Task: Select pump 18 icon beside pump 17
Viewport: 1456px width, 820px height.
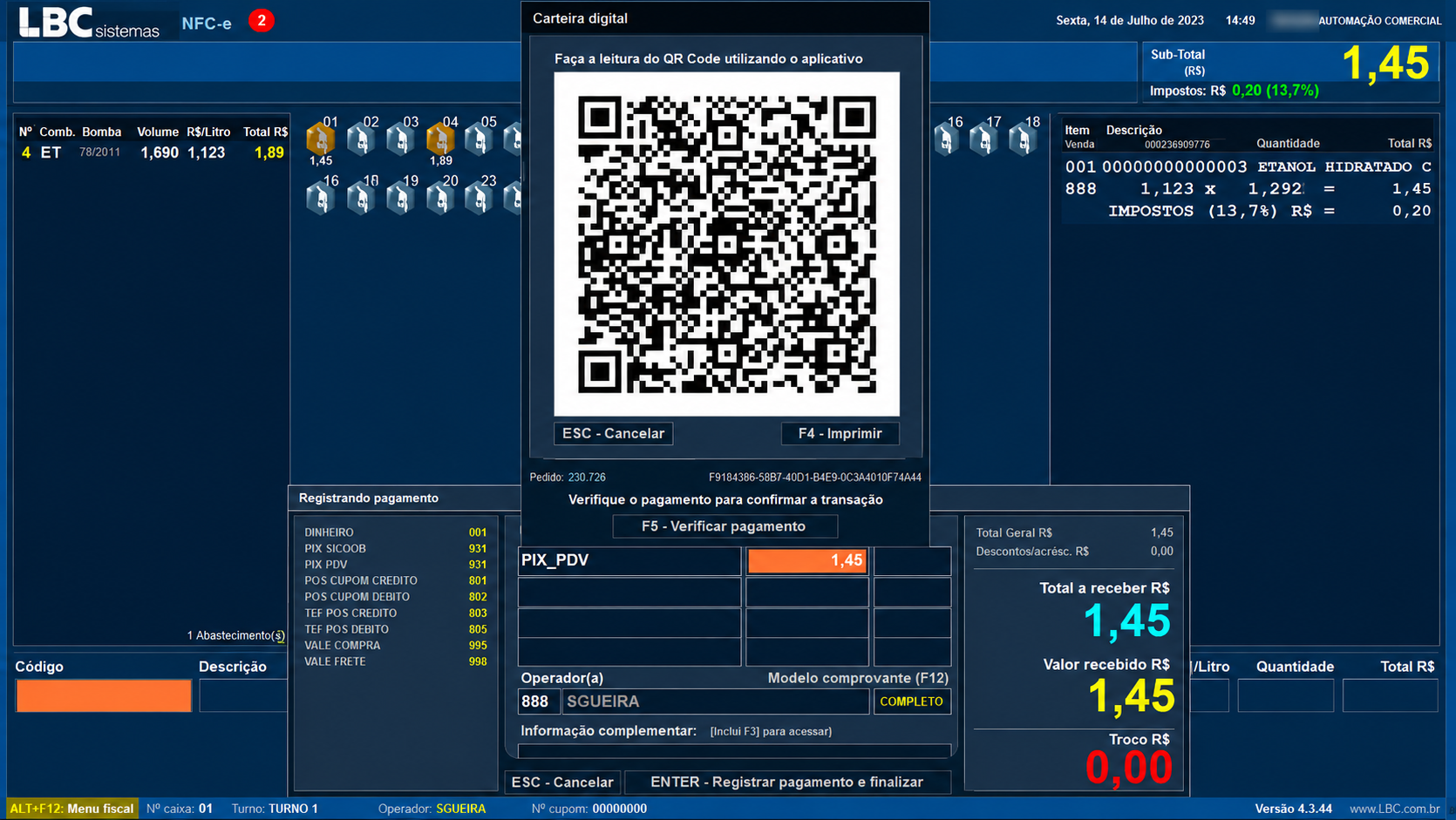Action: tap(1024, 139)
